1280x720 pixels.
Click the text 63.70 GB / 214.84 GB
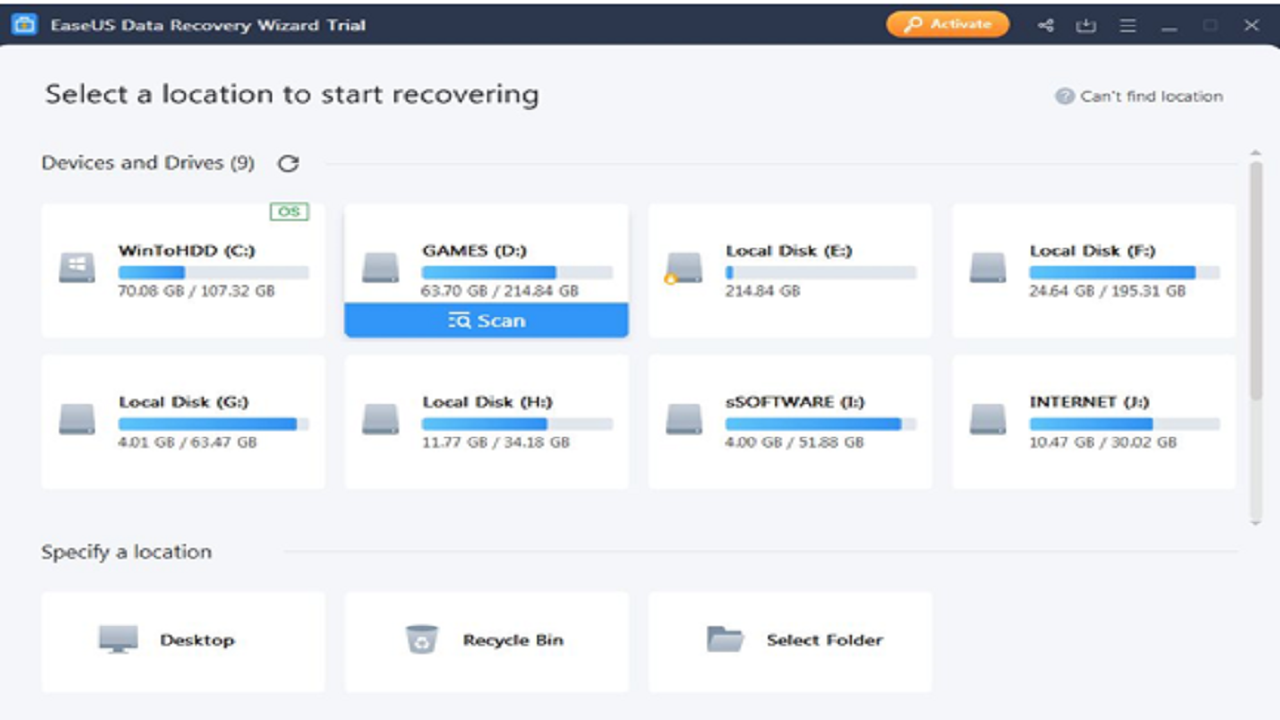pos(500,291)
